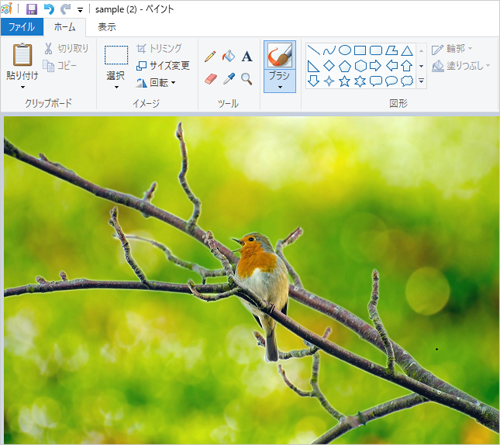Screen dimensions: 500x445
Task: Choose the Four-point star shape
Action: tap(329, 81)
